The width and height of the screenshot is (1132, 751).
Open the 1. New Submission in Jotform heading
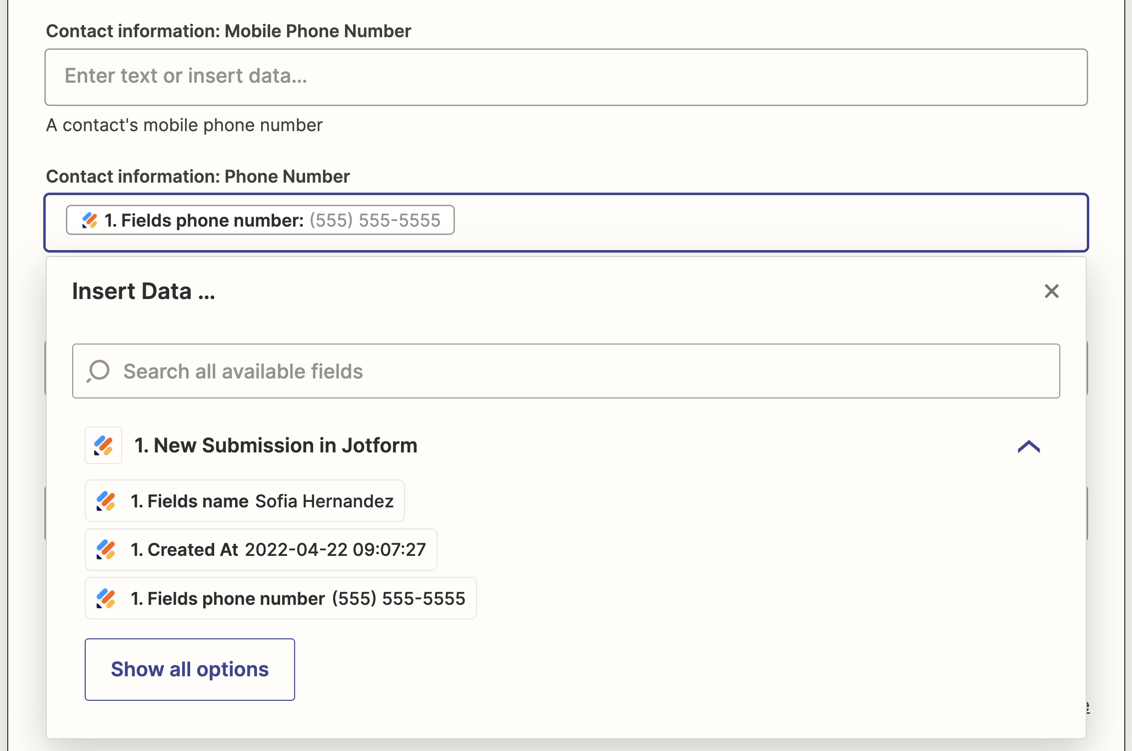[276, 446]
